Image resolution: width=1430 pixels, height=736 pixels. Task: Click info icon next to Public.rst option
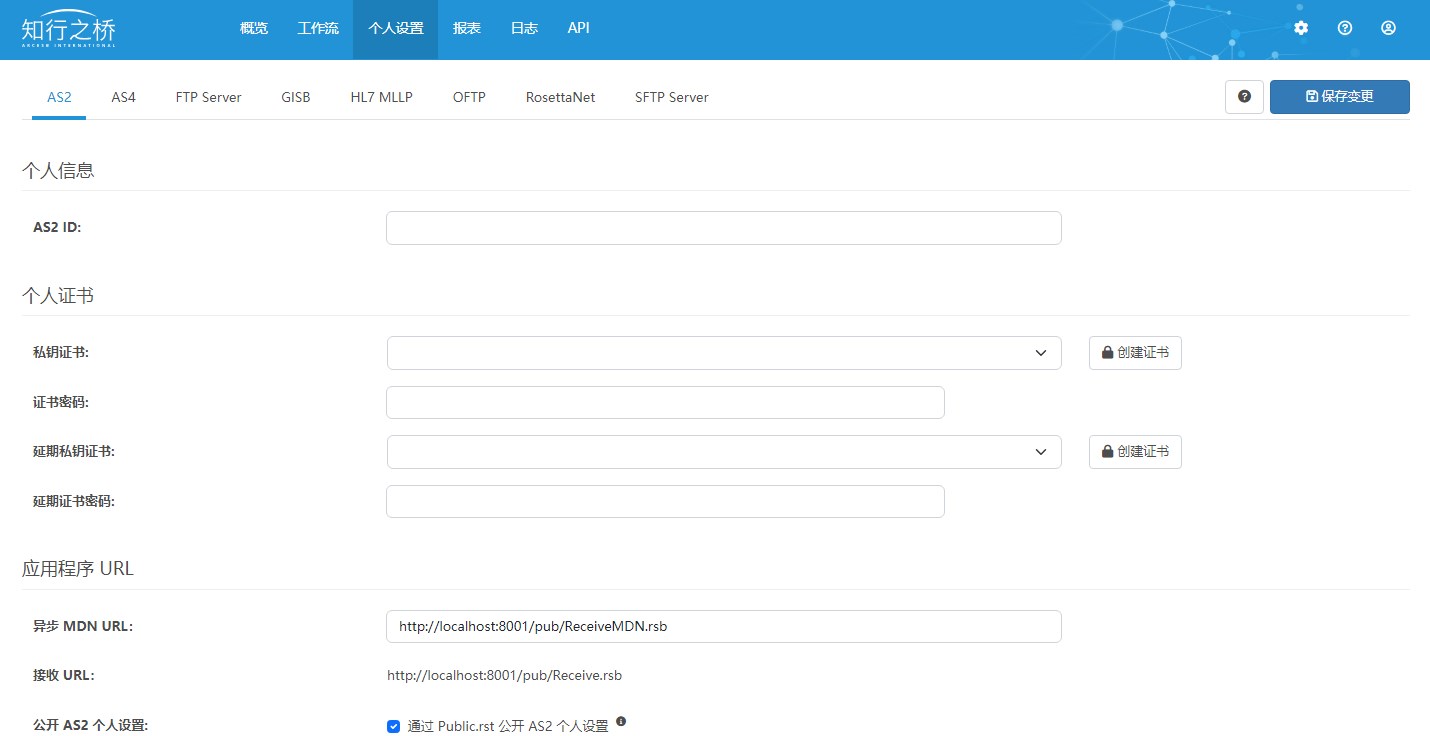(x=621, y=721)
